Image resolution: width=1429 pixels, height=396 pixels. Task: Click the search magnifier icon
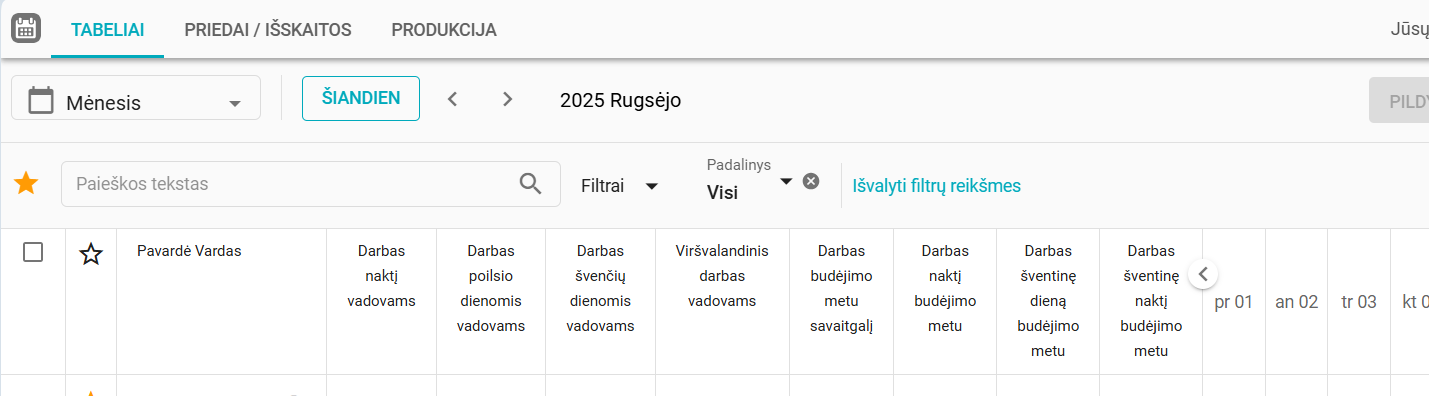click(531, 184)
